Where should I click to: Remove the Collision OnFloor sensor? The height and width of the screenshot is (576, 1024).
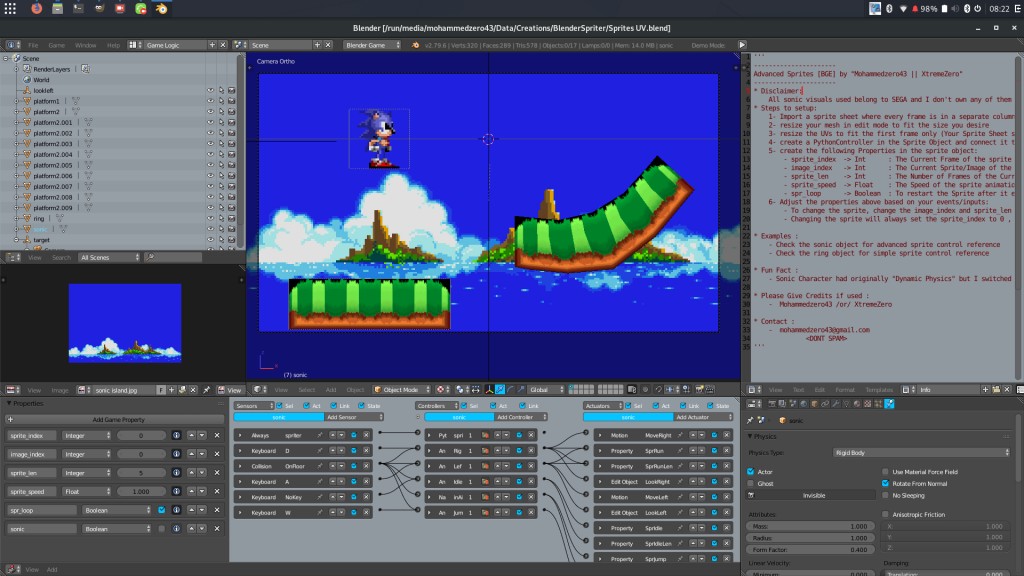[366, 466]
